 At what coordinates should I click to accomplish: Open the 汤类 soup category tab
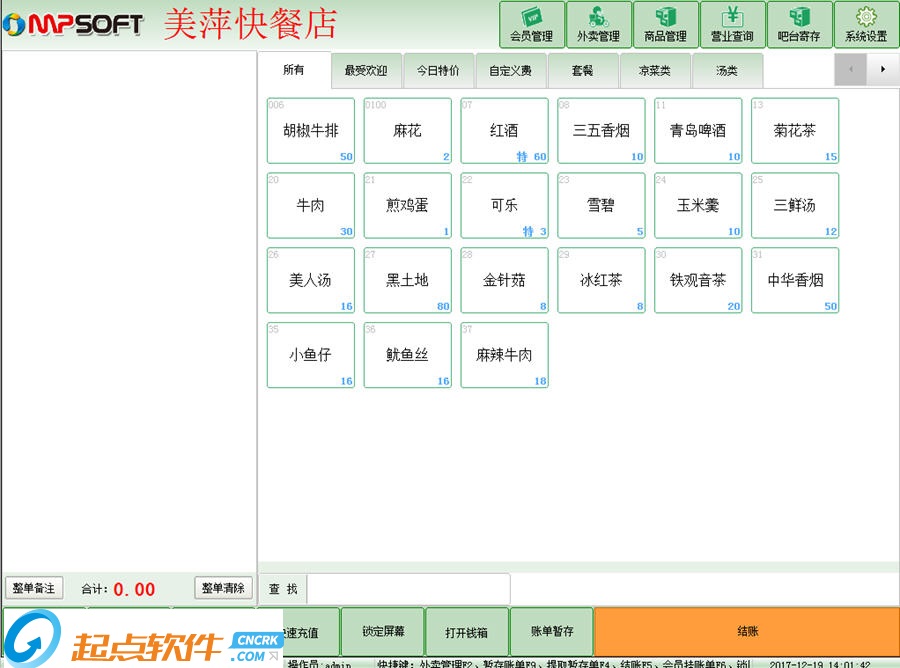(729, 70)
